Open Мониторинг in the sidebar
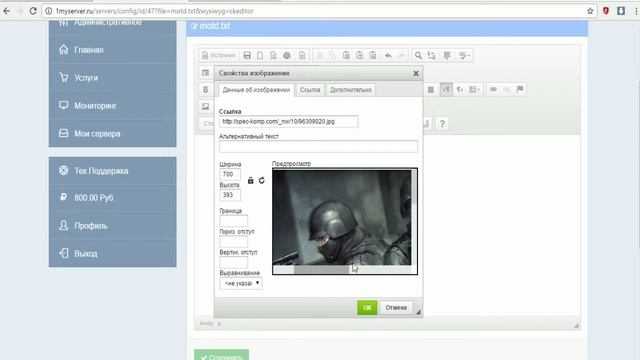This screenshot has height=360, width=640. tap(113, 106)
